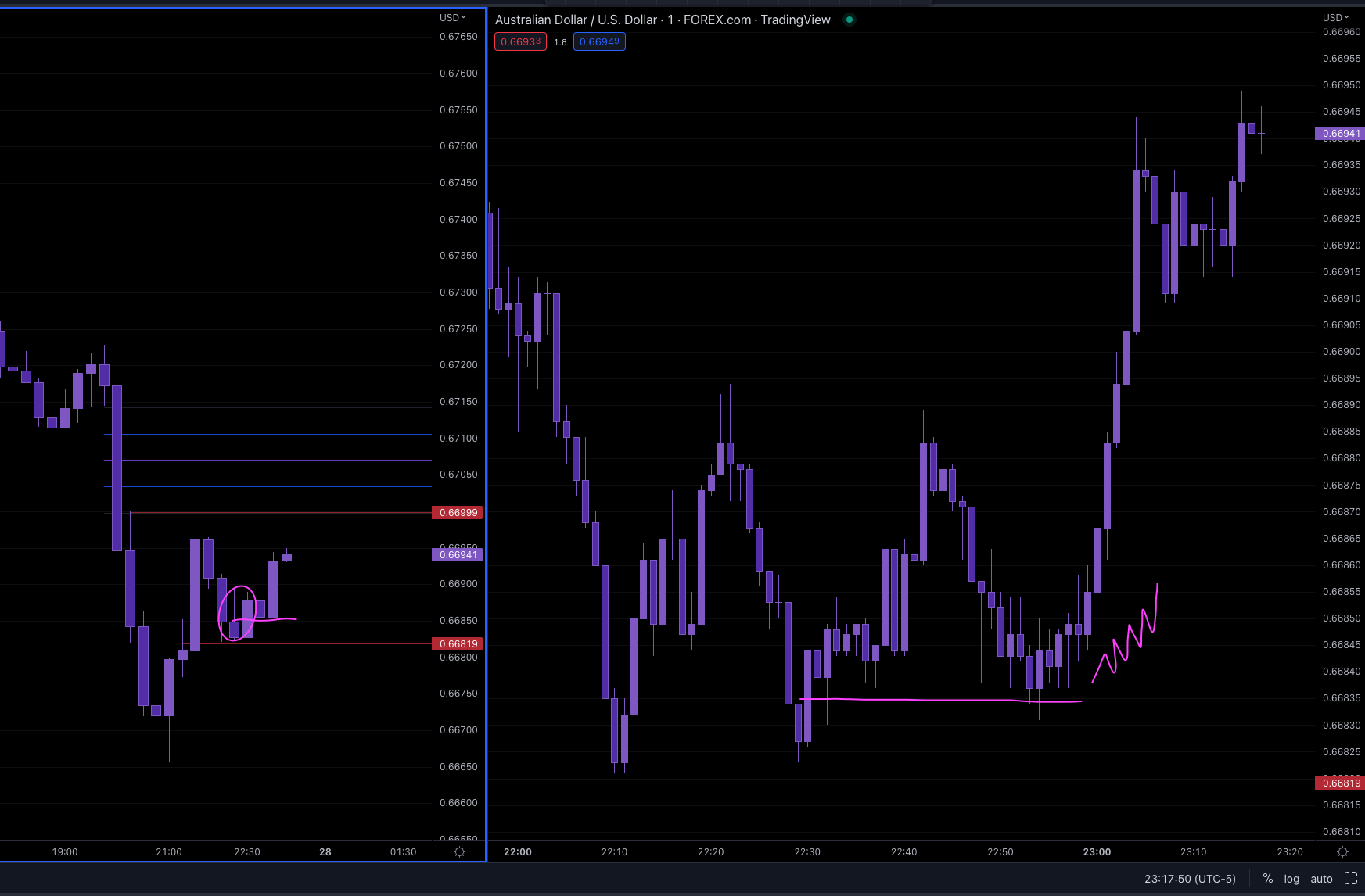Click the 19:00 time label on left axis
This screenshot has width=1365, height=896.
(x=65, y=852)
